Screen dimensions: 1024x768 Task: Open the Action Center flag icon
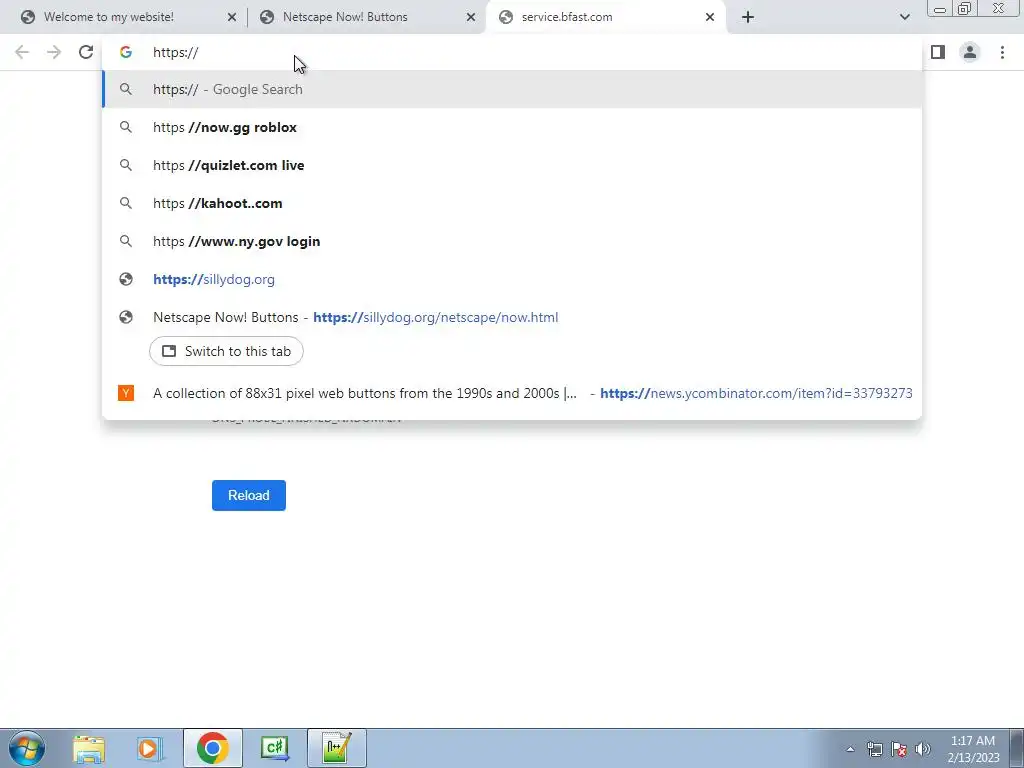click(899, 749)
